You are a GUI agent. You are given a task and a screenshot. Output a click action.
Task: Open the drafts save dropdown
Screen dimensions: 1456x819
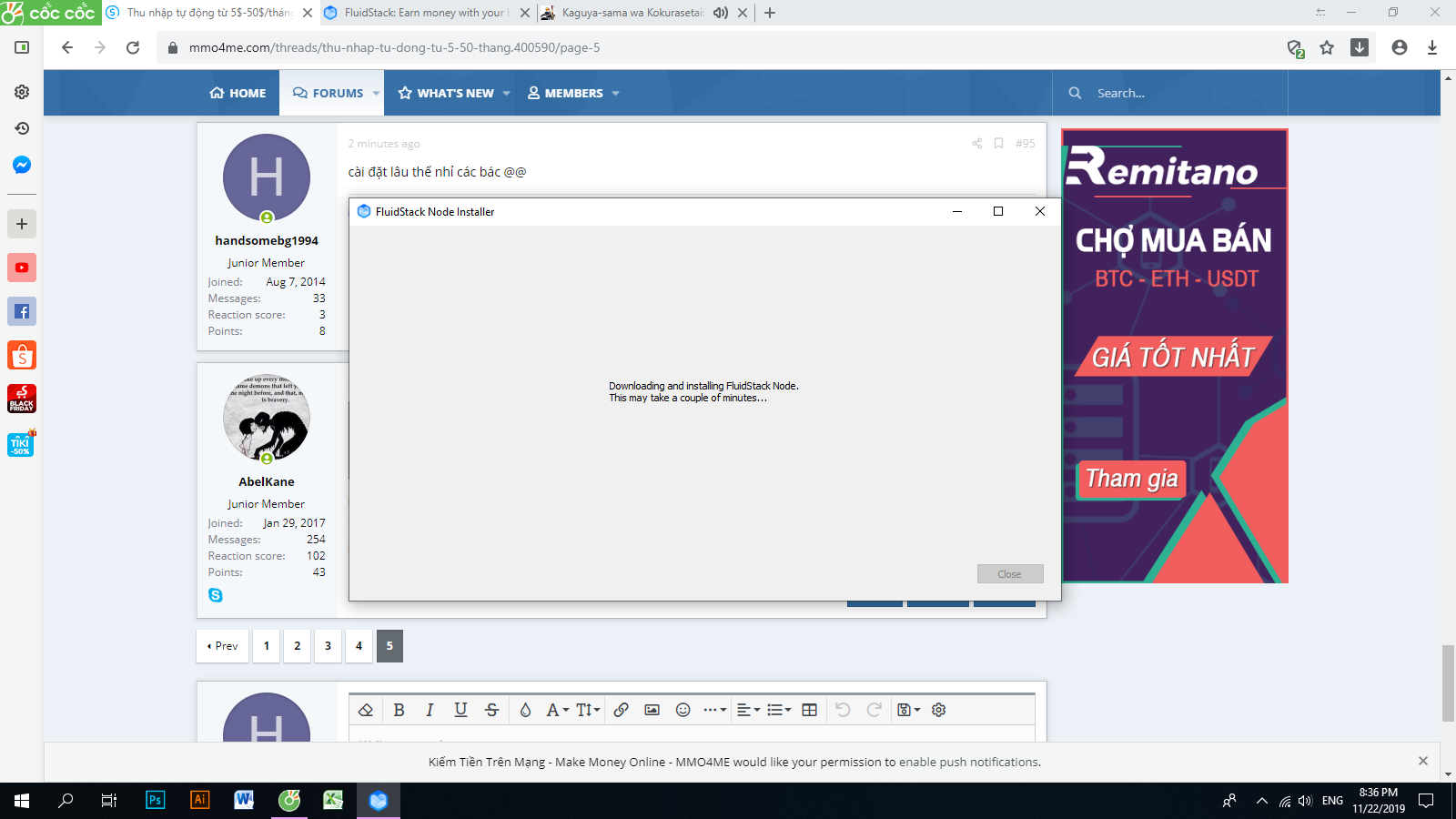coord(908,710)
